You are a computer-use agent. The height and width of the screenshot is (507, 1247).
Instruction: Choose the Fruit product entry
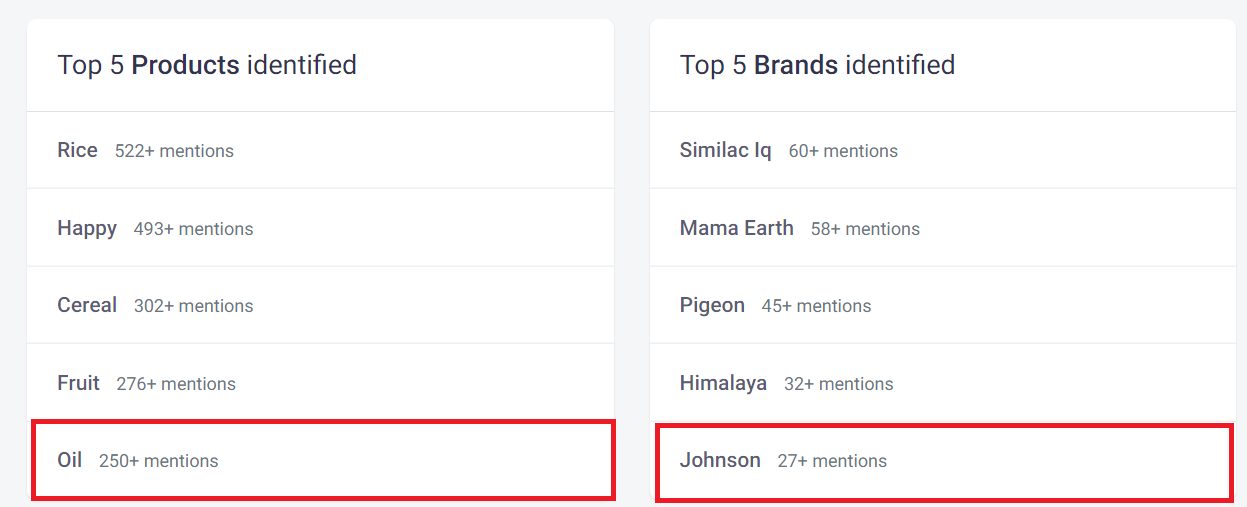[x=79, y=383]
